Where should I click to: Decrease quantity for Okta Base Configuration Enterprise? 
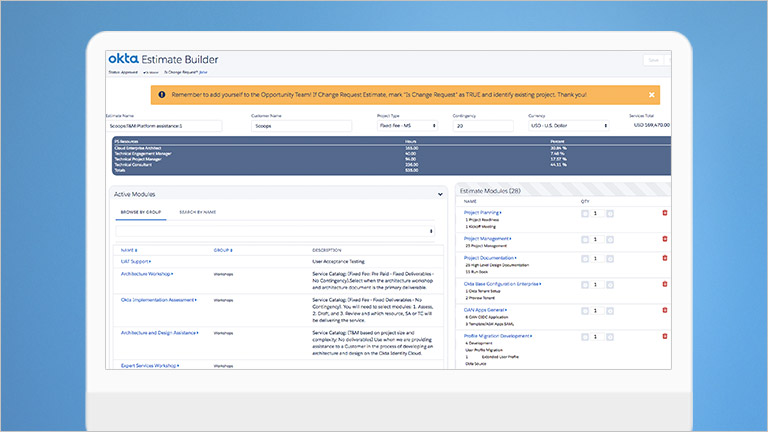pos(585,285)
